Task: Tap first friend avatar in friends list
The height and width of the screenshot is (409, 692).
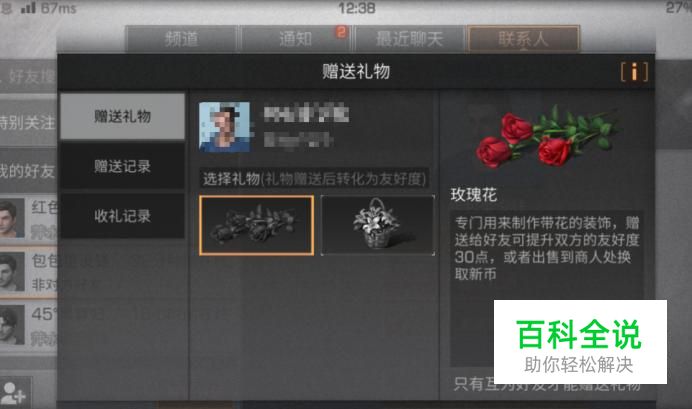Action: (11, 218)
